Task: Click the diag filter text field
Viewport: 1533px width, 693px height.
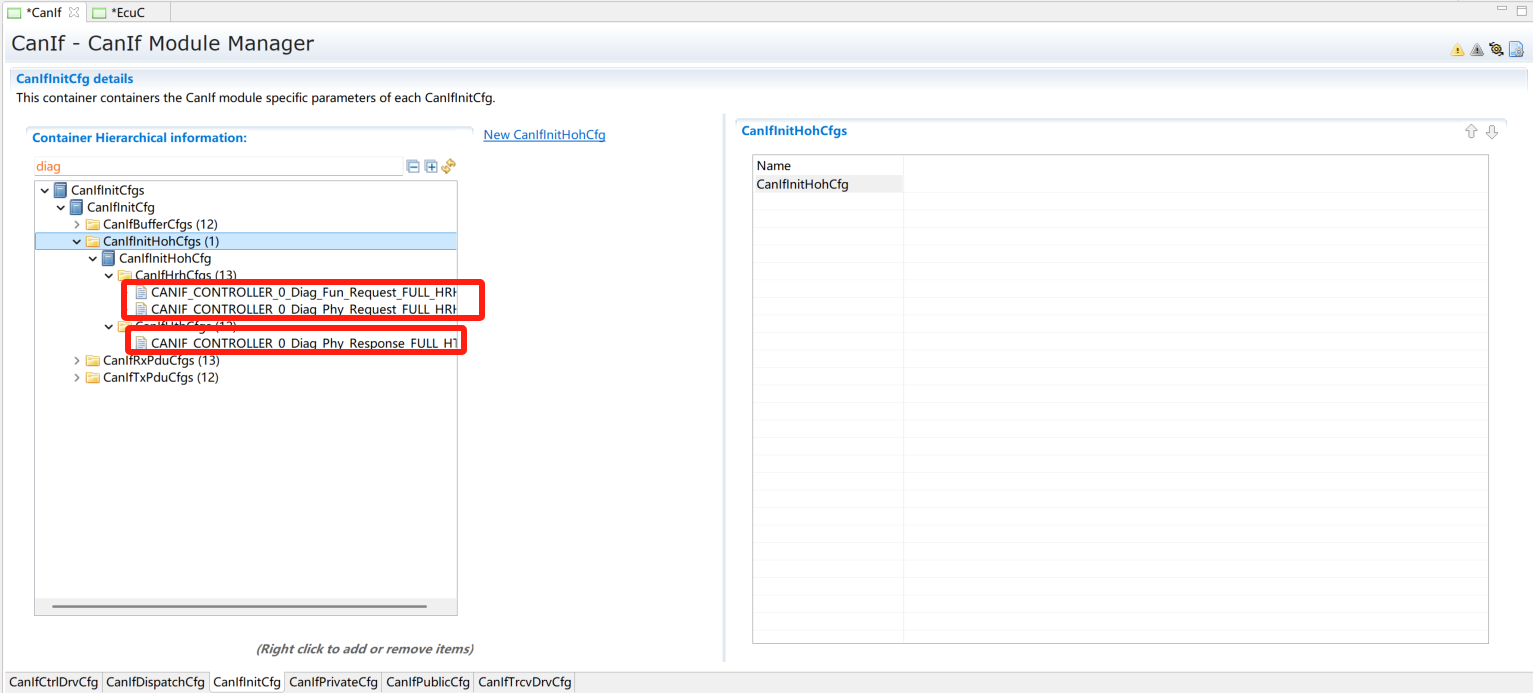Action: click(x=215, y=167)
